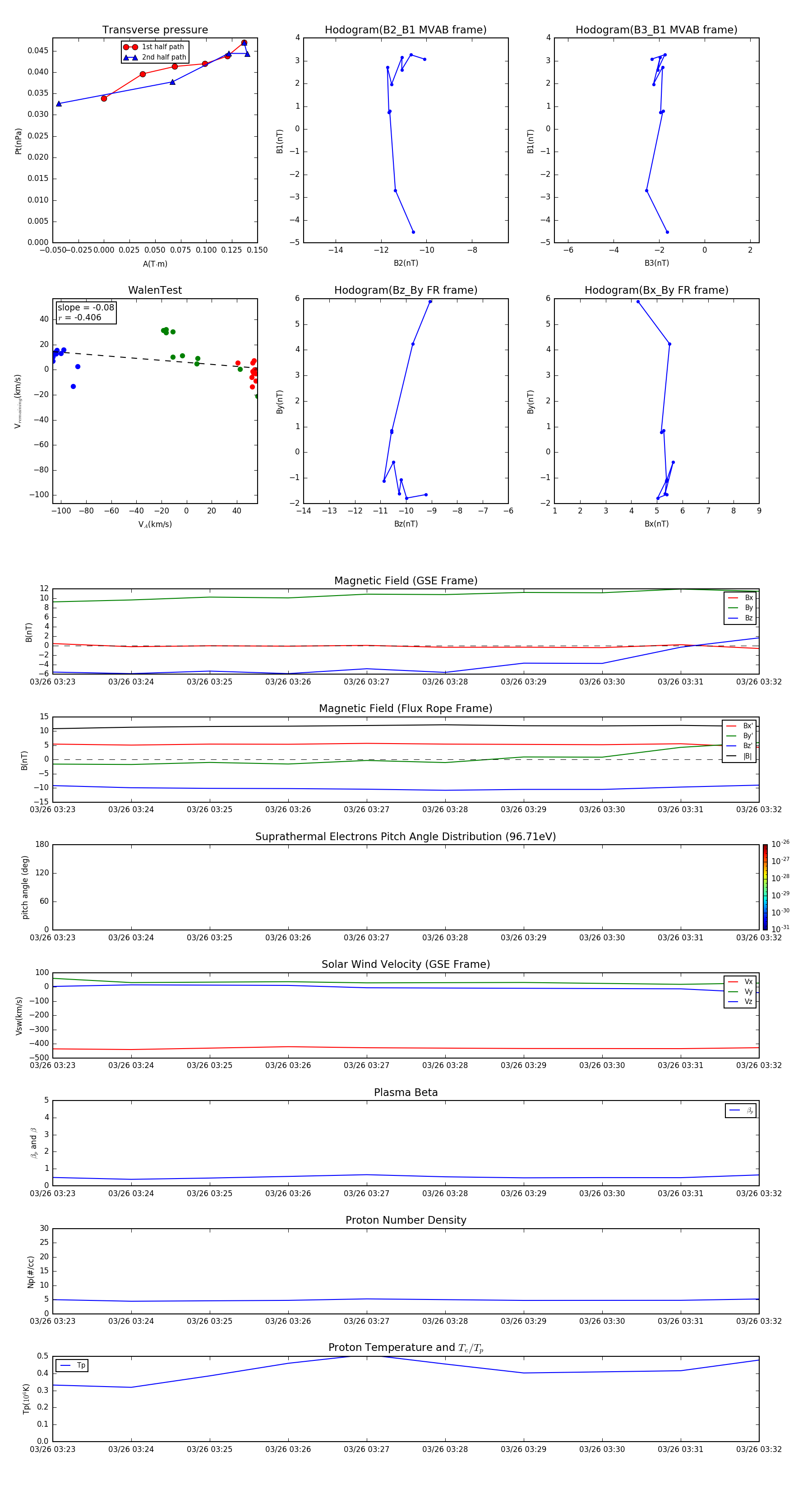Click the 'Pt(nPa)' y-axis label
The height and width of the screenshot is (1489, 812).
tap(18, 141)
